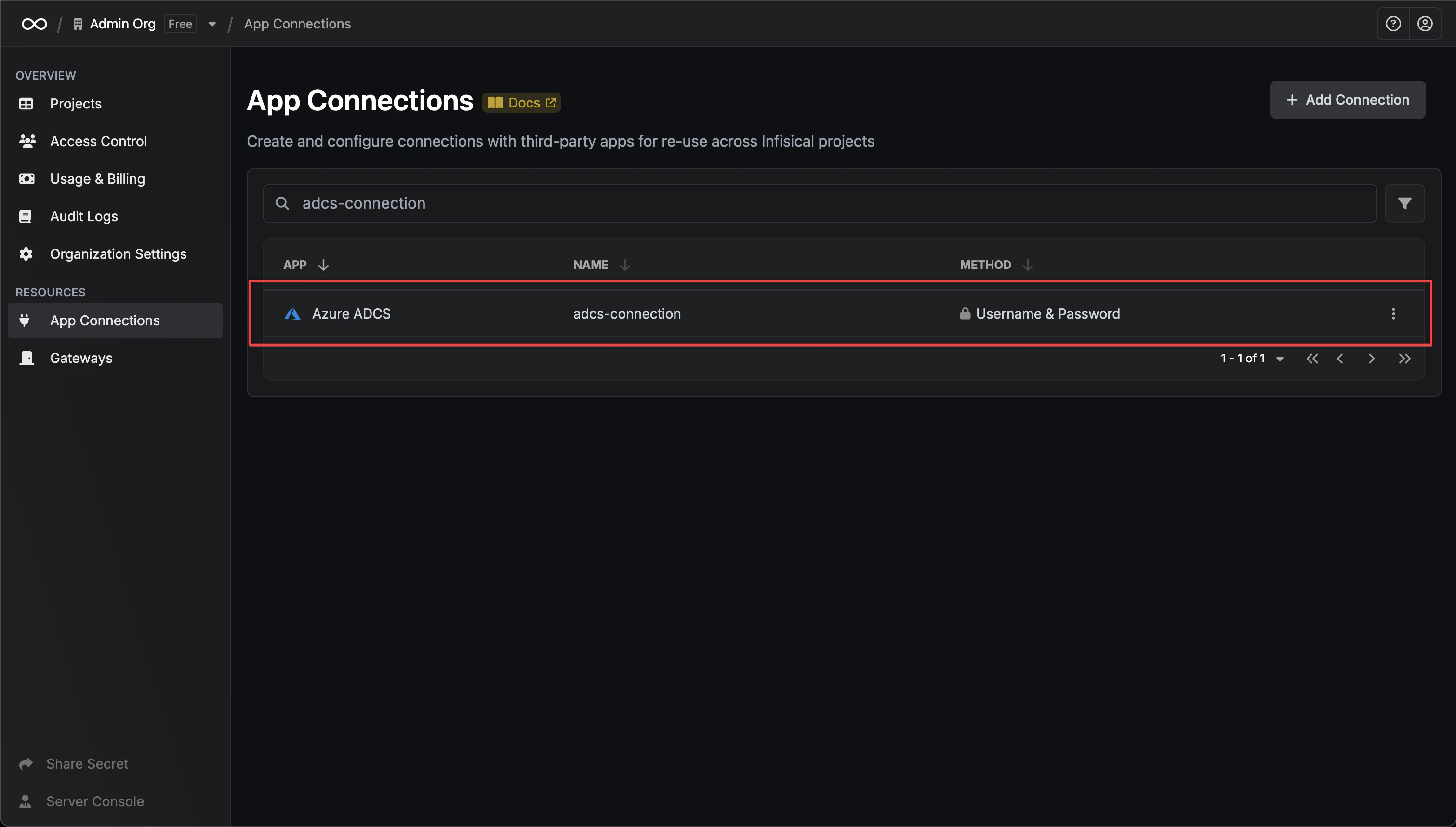
Task: Go to the previous page of results
Action: click(x=1340, y=359)
